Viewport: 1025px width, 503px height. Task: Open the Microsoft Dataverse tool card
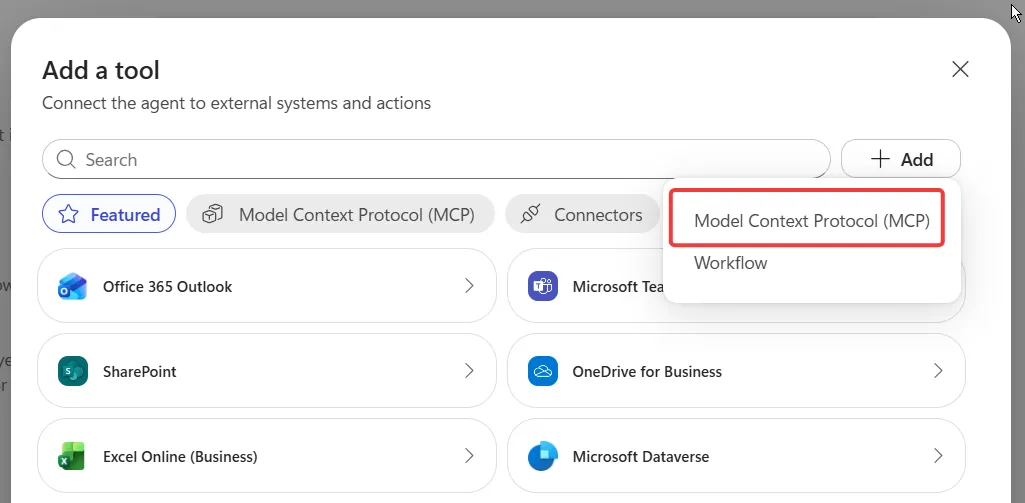coord(736,456)
